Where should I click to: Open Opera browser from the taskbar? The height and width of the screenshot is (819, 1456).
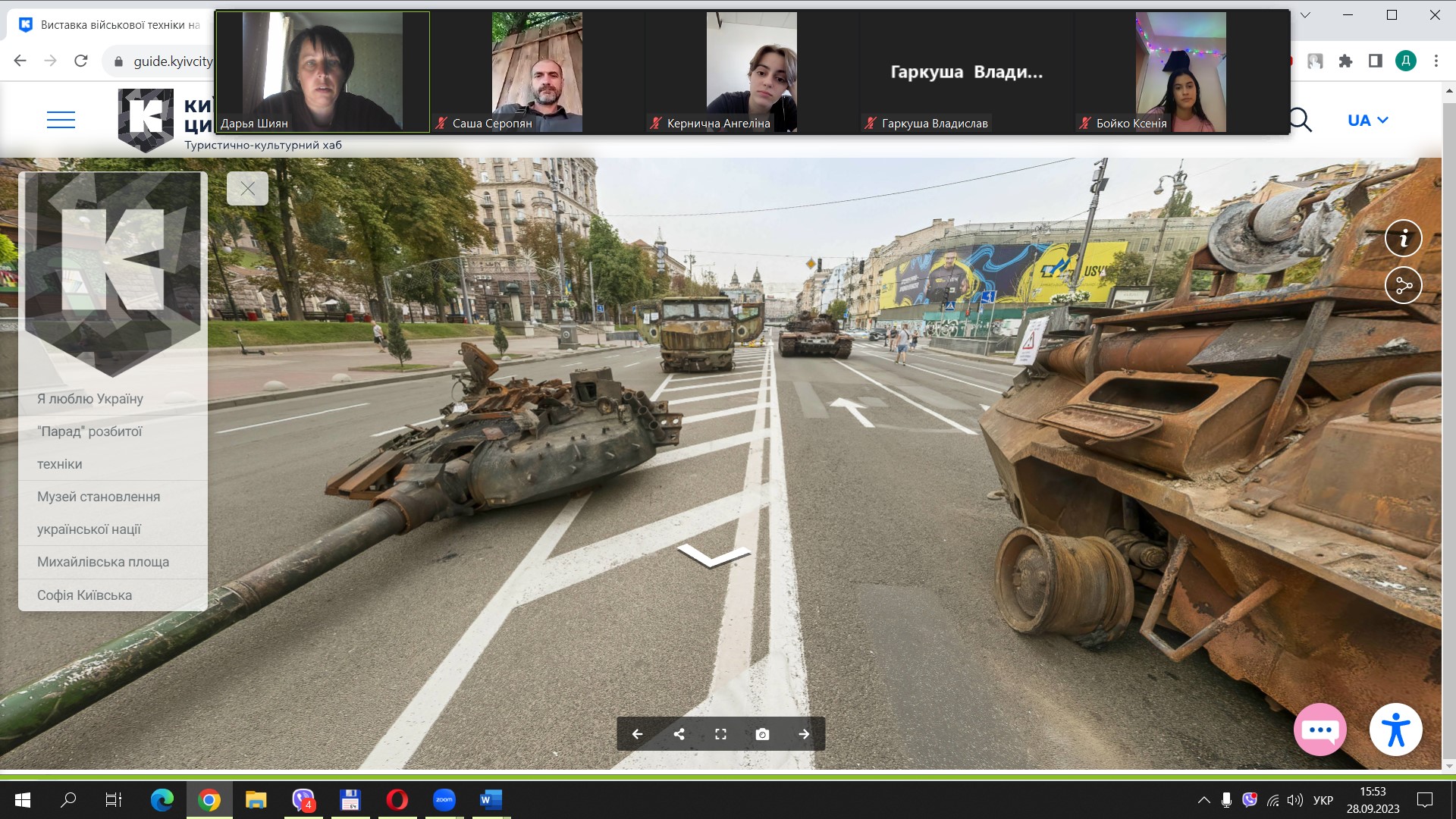click(397, 799)
